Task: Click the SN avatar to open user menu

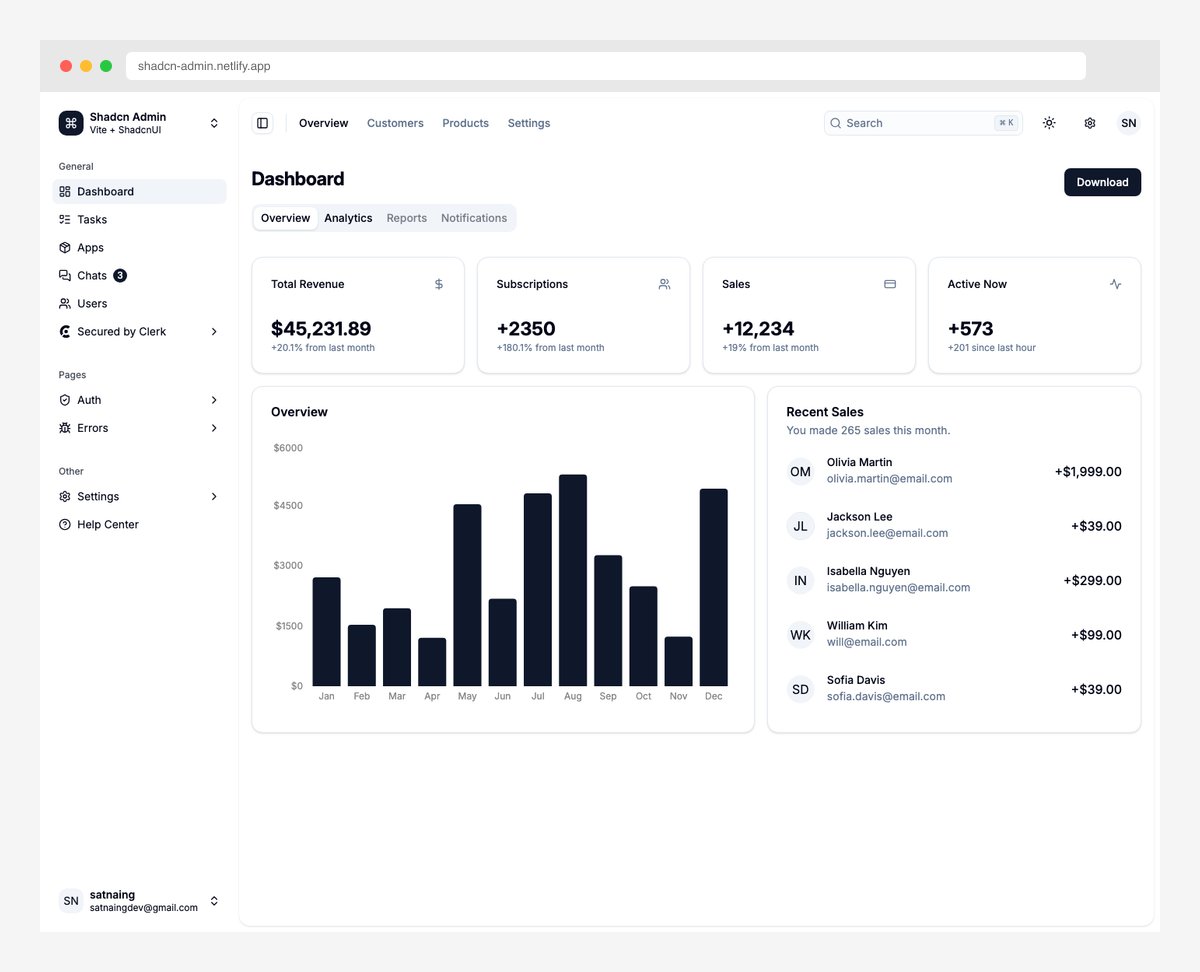Action: (x=1128, y=122)
